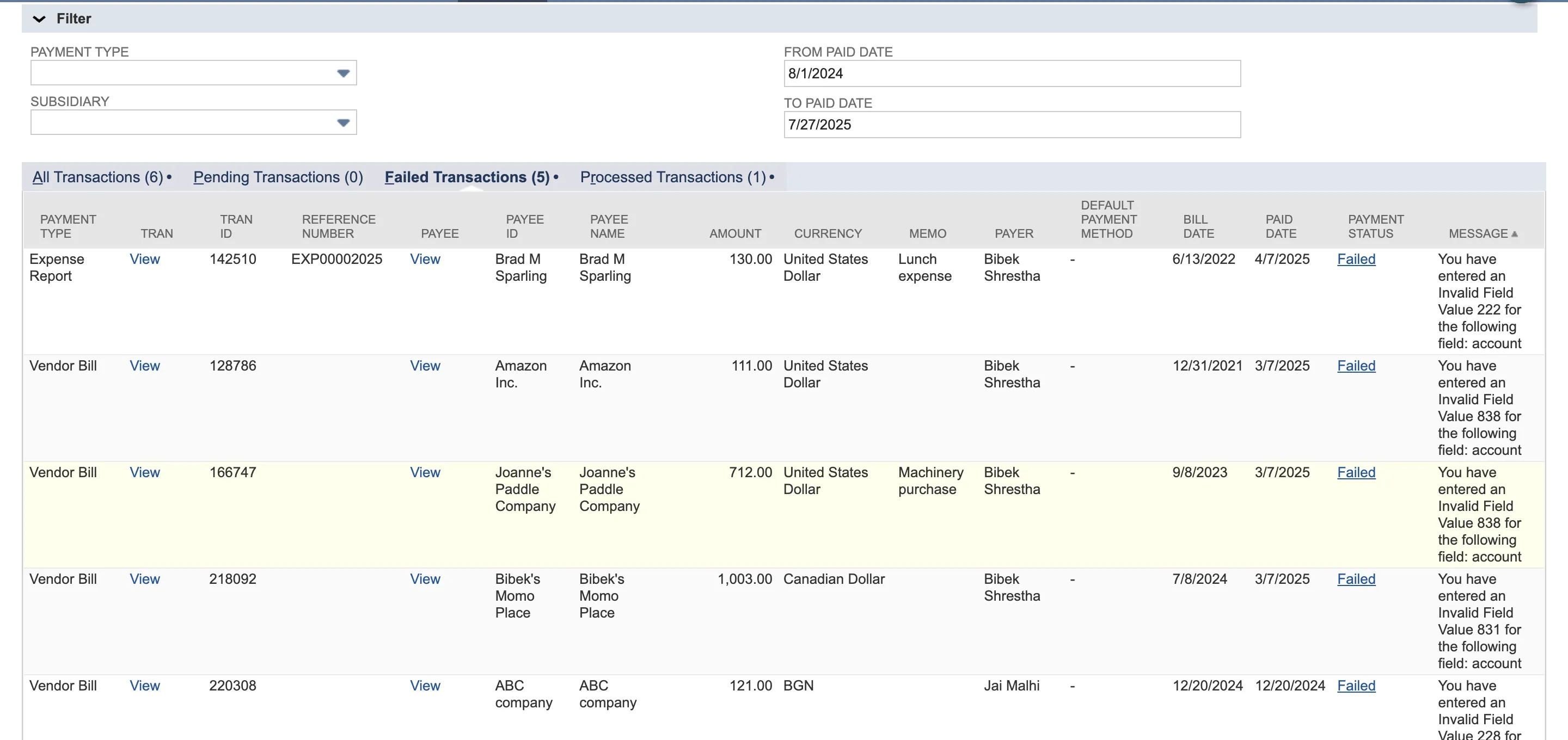
Task: Edit the From Paid Date field
Action: coord(1012,73)
